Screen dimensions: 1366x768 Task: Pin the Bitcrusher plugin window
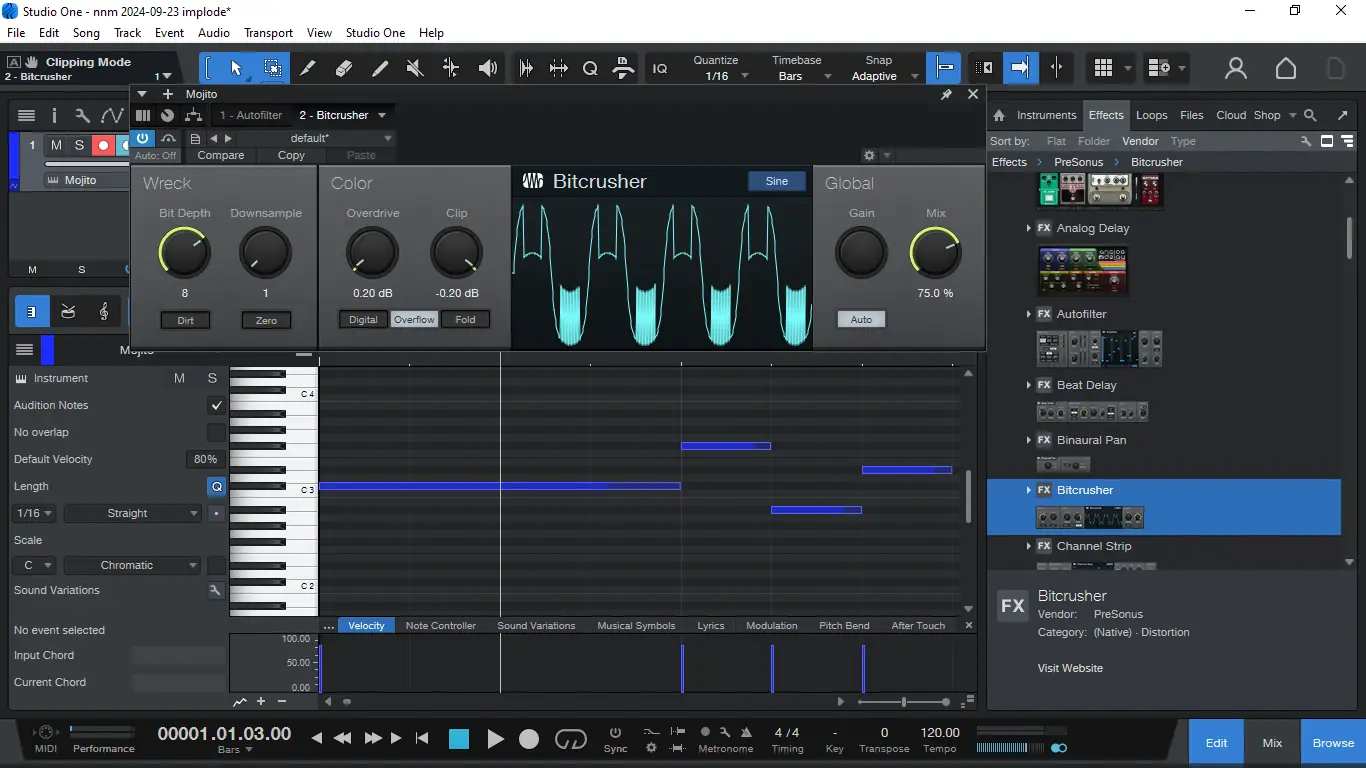(x=946, y=94)
